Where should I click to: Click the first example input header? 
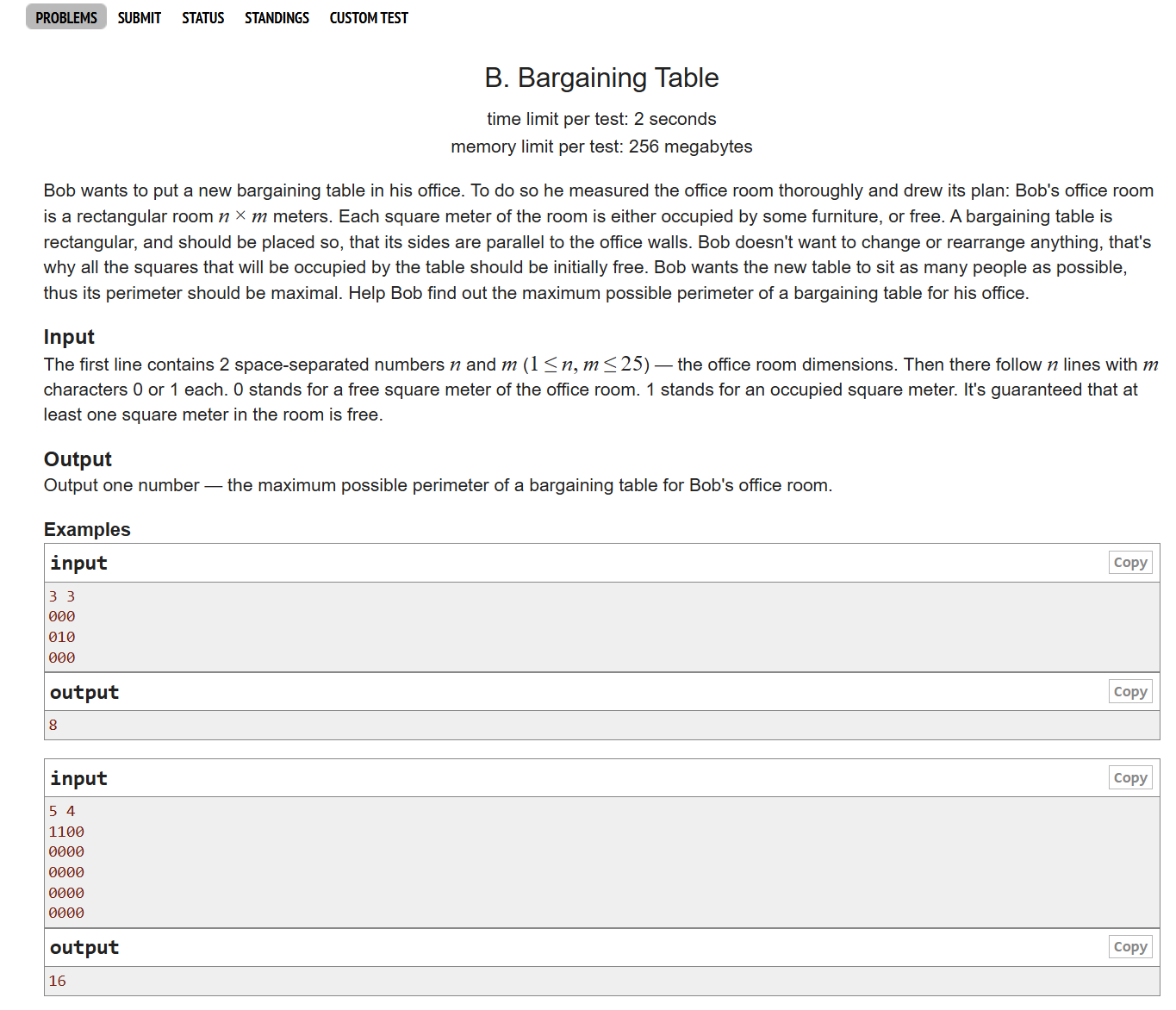pyautogui.click(x=601, y=563)
